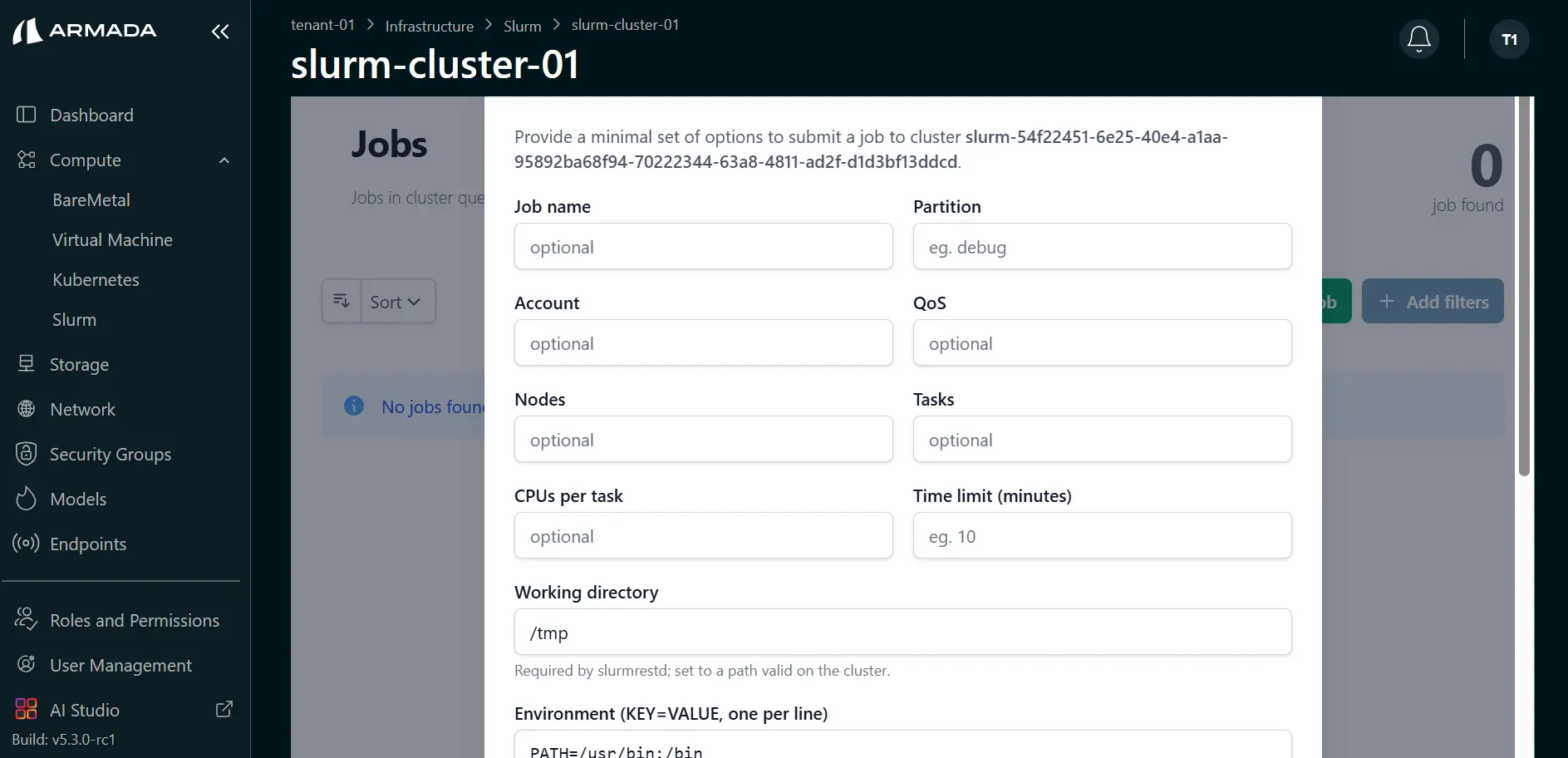Click the Storage icon in sidebar
This screenshot has width=1568, height=758.
27,364
